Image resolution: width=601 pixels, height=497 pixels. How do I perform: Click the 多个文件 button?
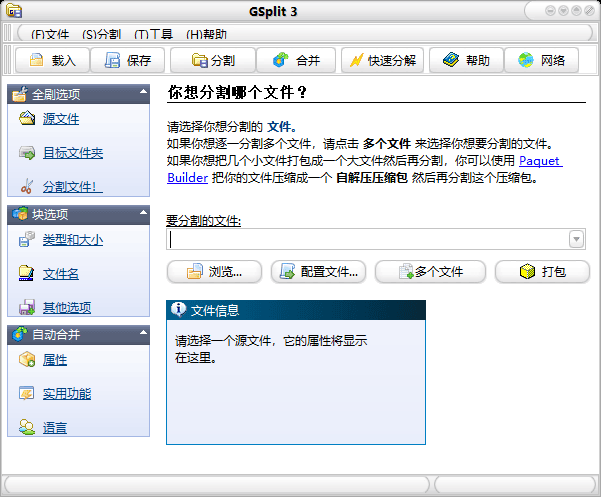tap(430, 272)
